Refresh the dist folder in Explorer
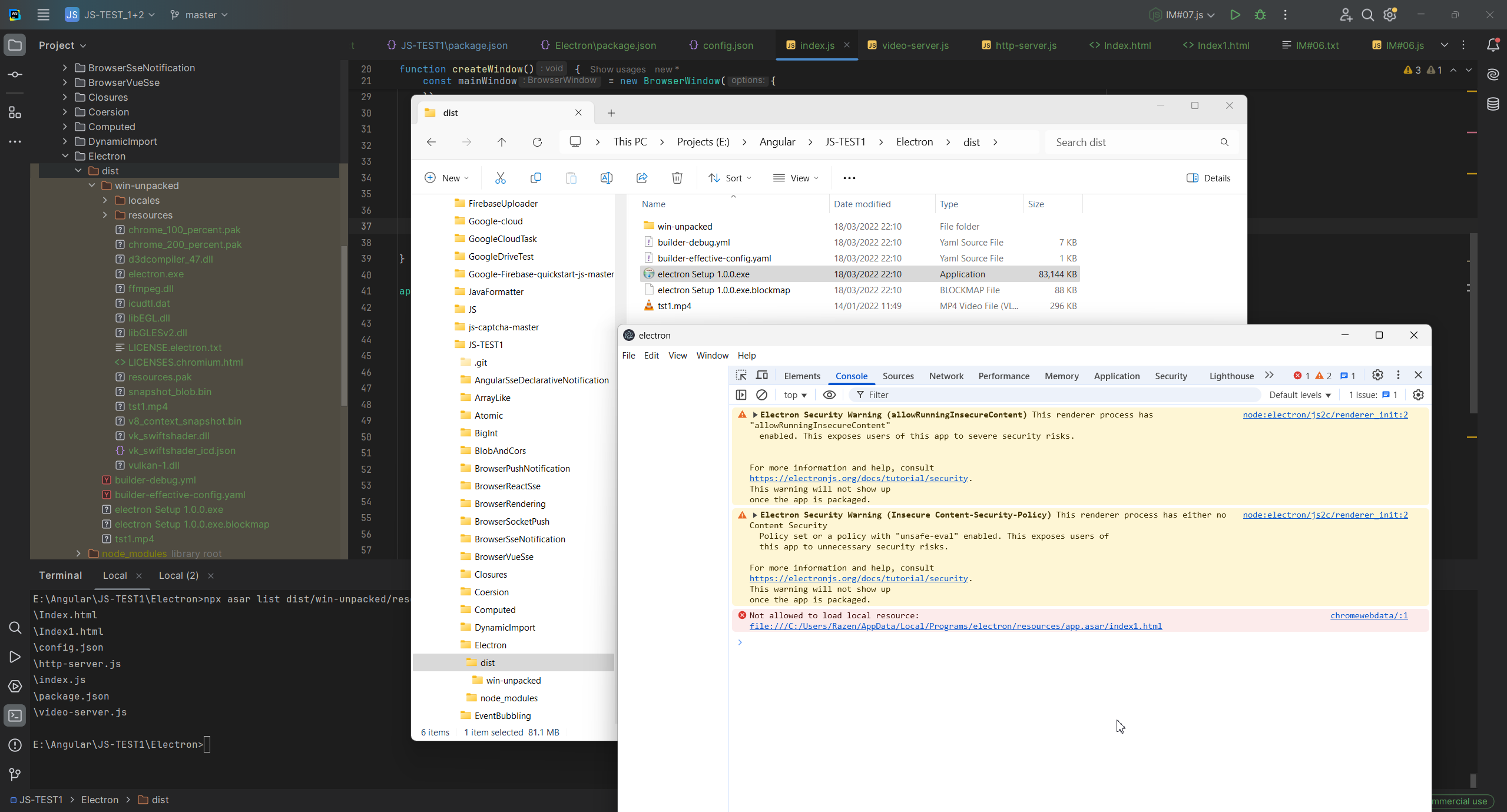Viewport: 1507px width, 812px height. 537,142
